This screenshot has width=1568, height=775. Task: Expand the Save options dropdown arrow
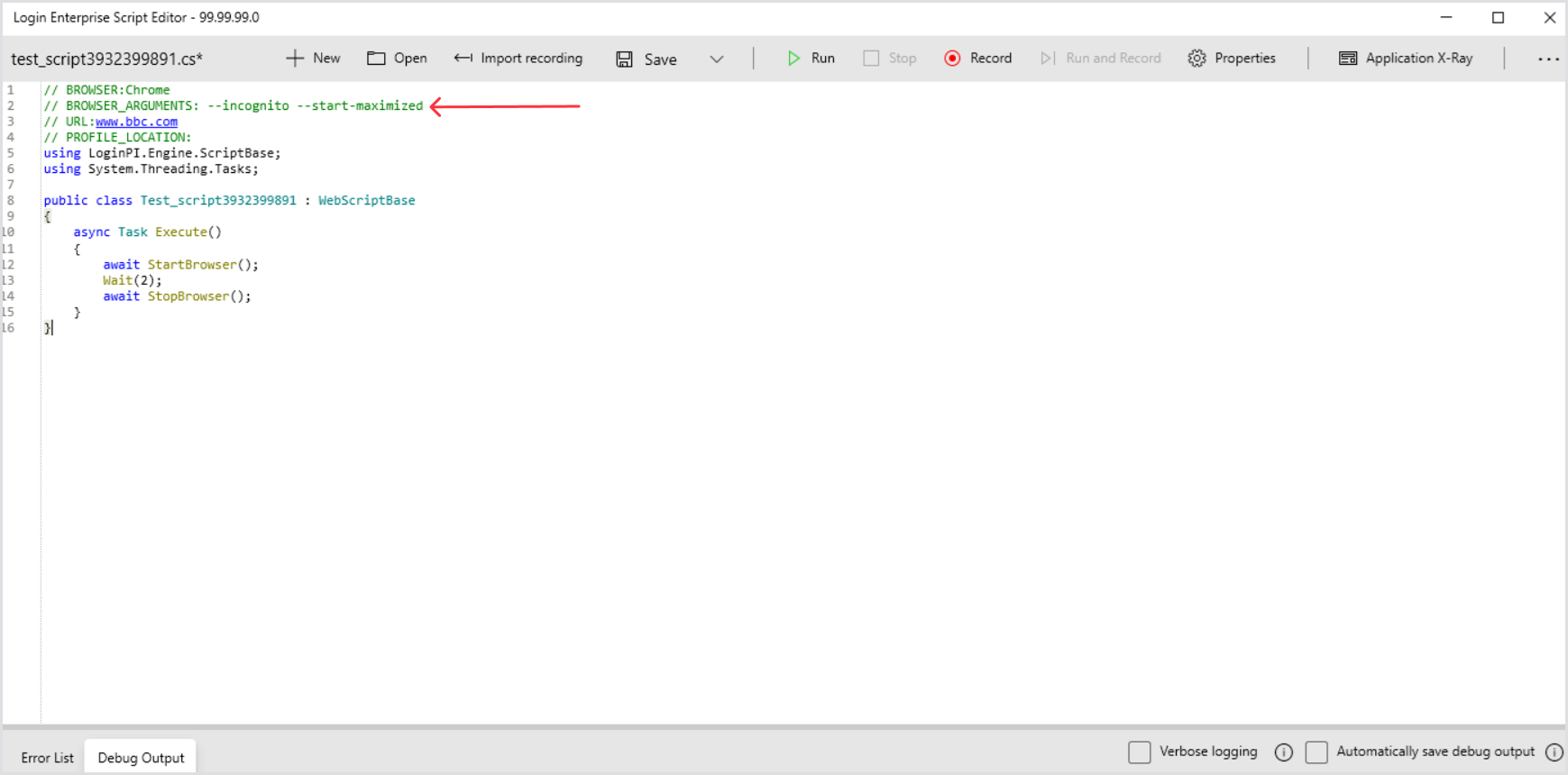pos(717,59)
